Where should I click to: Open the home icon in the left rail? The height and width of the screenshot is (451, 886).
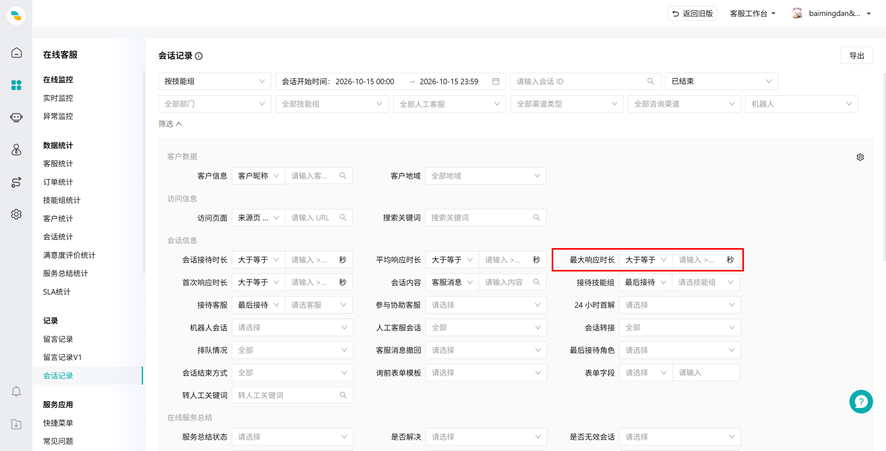(16, 53)
